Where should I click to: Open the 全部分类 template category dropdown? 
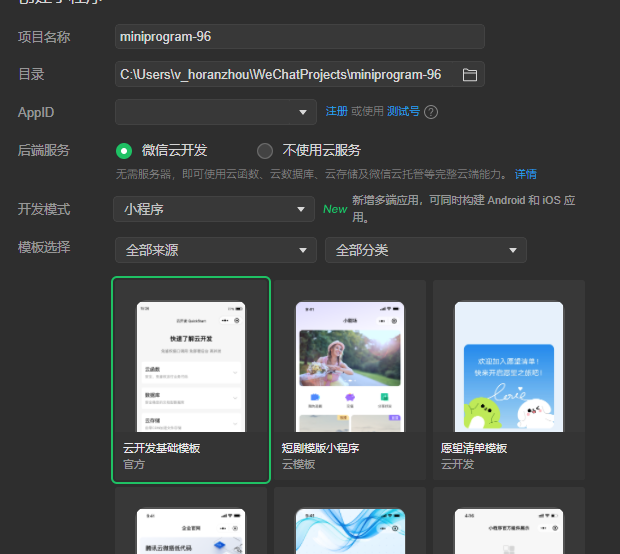(425, 250)
